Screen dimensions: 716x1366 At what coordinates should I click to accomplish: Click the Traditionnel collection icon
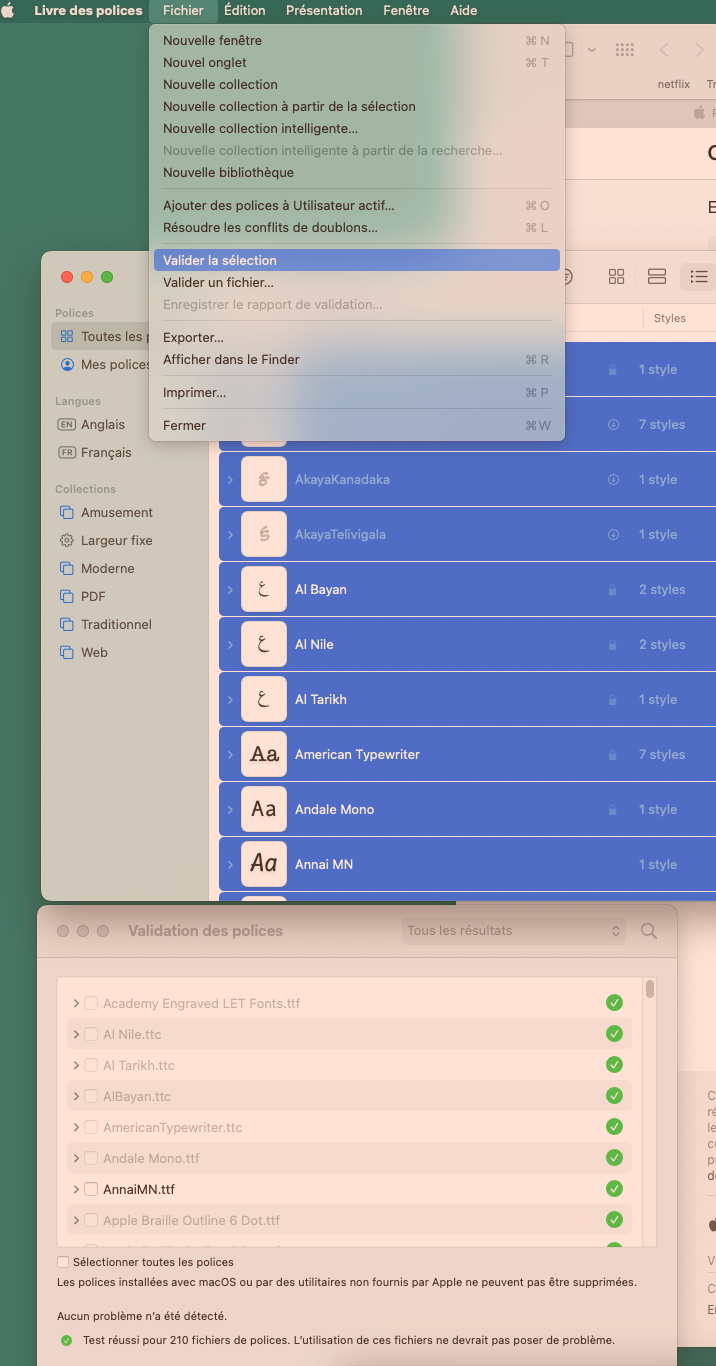pyautogui.click(x=67, y=625)
